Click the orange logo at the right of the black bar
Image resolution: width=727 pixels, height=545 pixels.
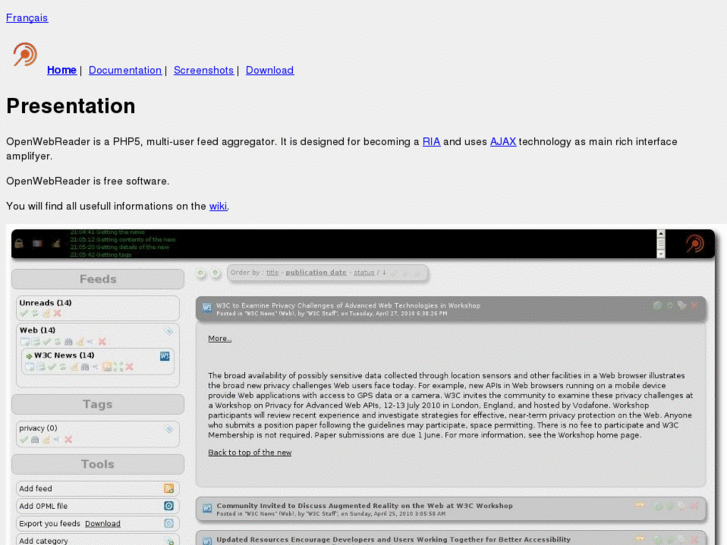coord(695,244)
